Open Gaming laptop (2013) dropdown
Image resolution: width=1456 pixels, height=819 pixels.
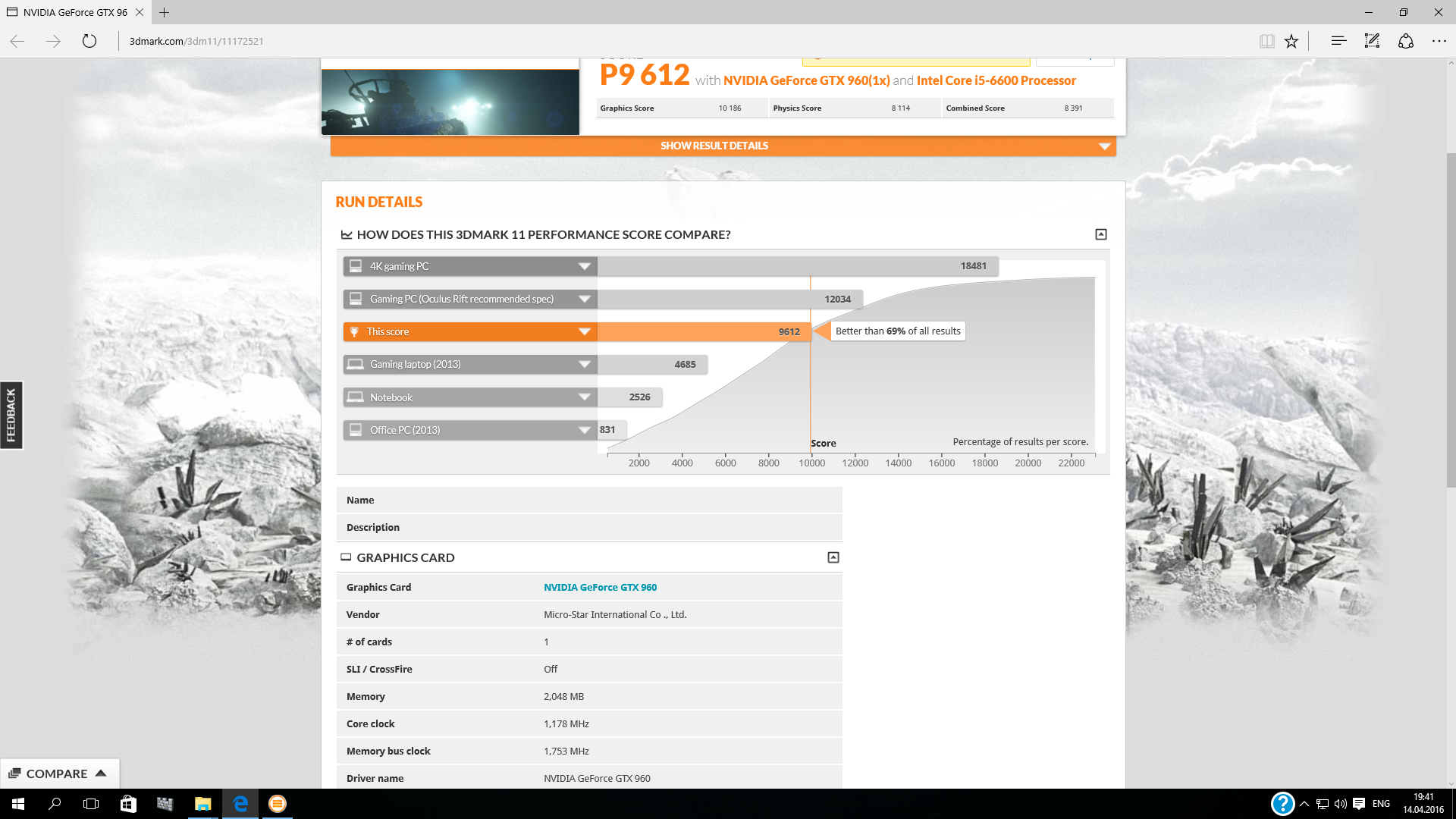[x=584, y=364]
